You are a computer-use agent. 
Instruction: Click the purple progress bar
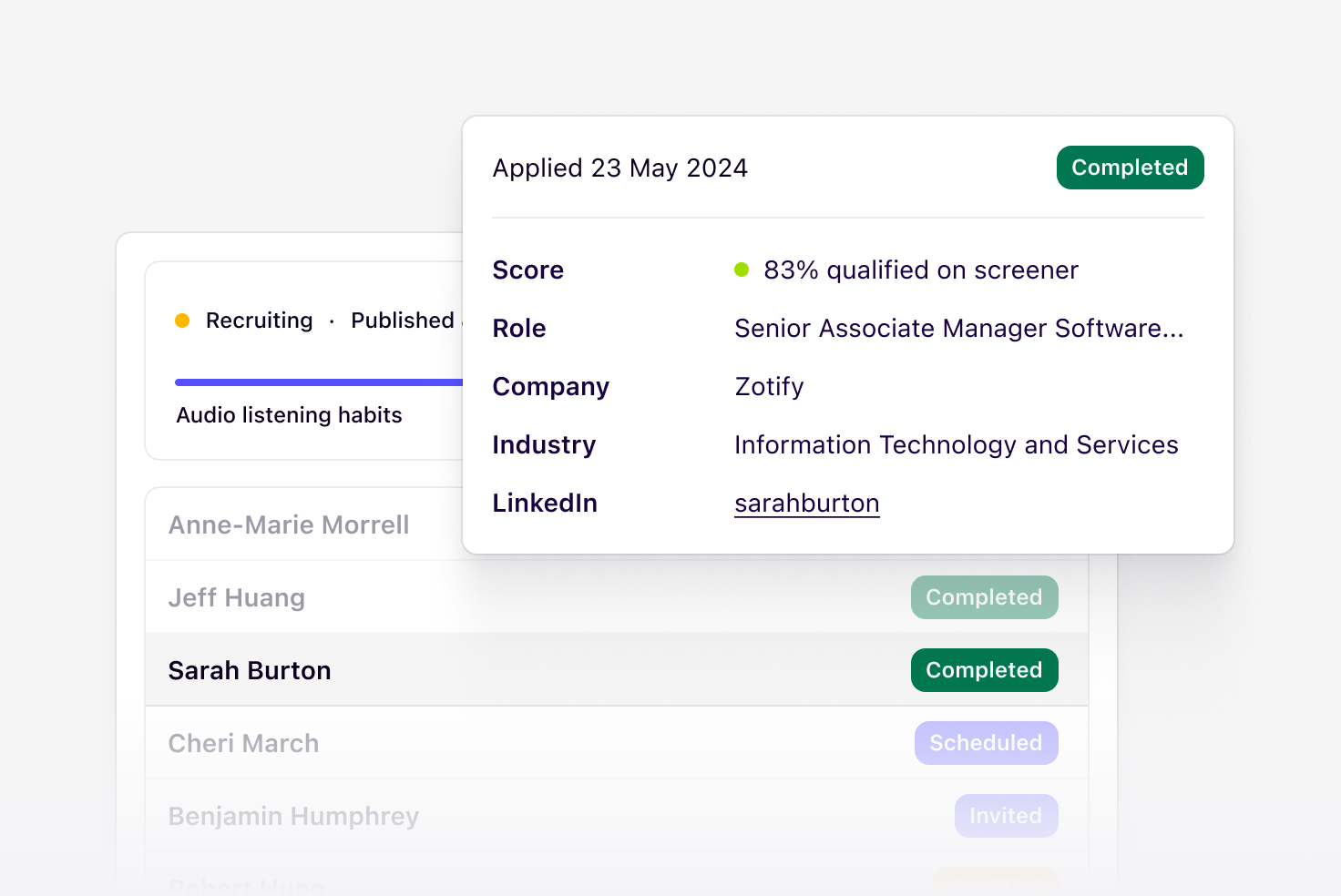pos(319,381)
